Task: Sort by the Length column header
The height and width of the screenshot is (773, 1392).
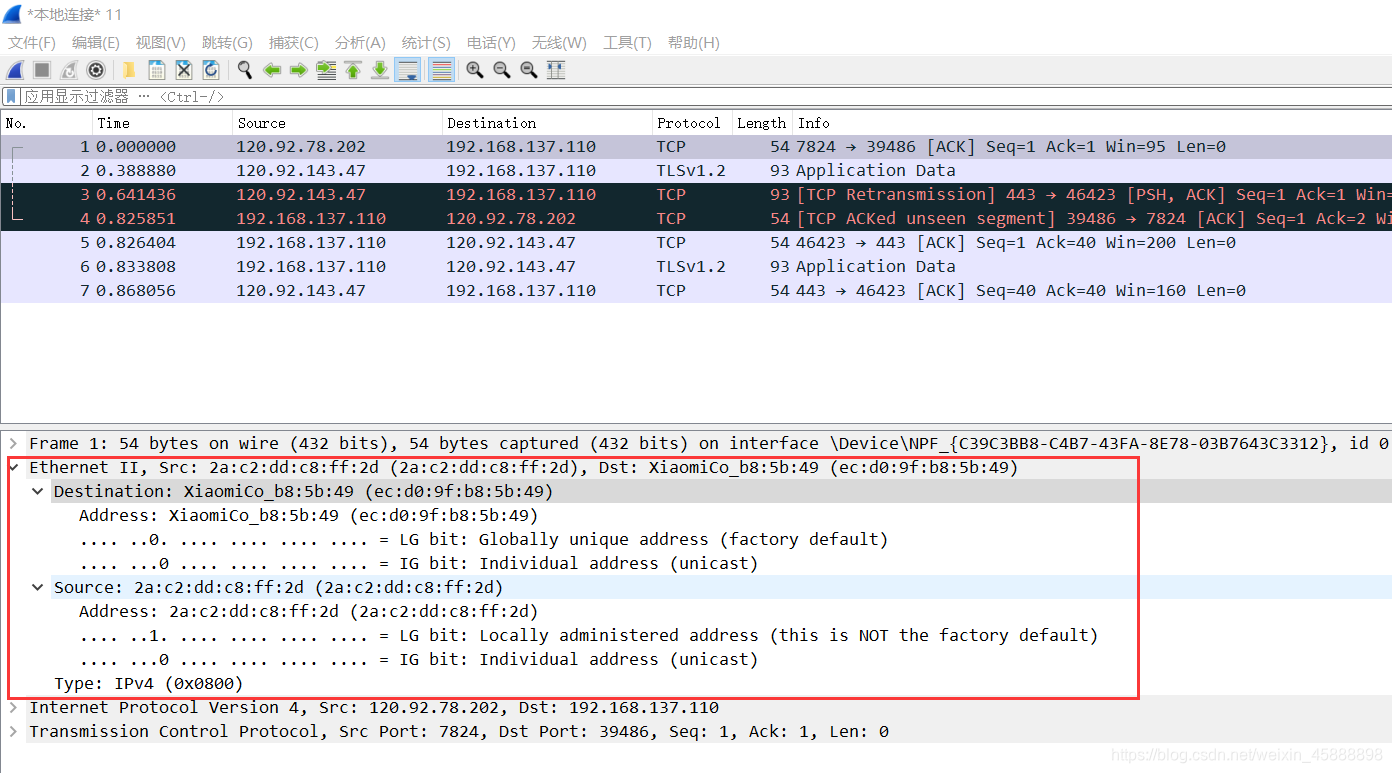Action: click(x=763, y=123)
